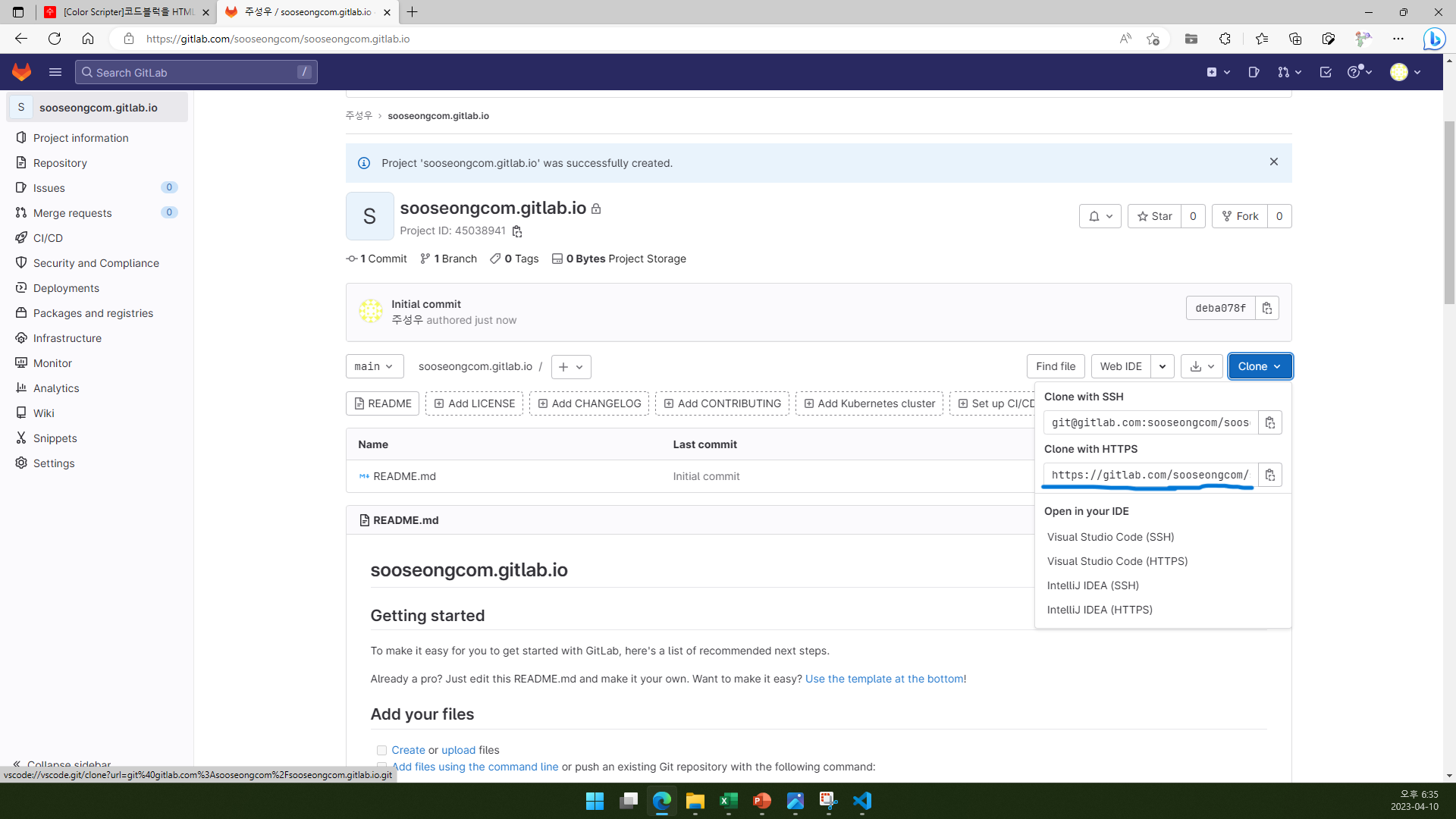This screenshot has width=1456, height=819.
Task: Open browser Favorites star list icon
Action: tap(1261, 39)
